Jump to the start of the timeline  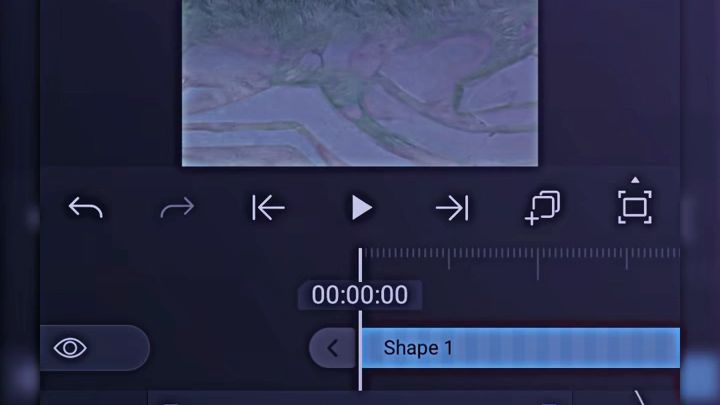[268, 208]
